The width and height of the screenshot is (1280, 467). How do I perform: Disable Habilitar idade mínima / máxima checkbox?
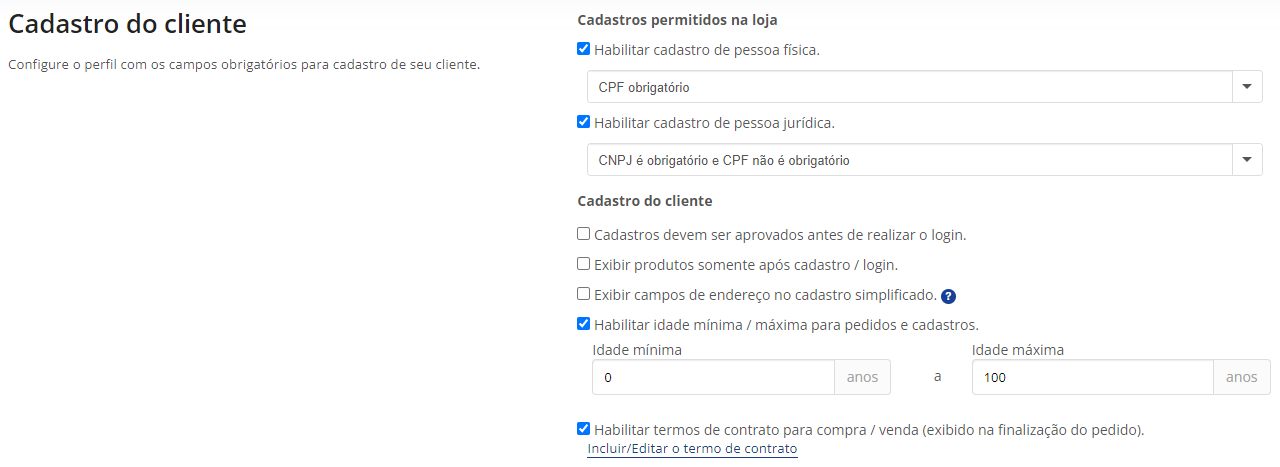[x=584, y=324]
